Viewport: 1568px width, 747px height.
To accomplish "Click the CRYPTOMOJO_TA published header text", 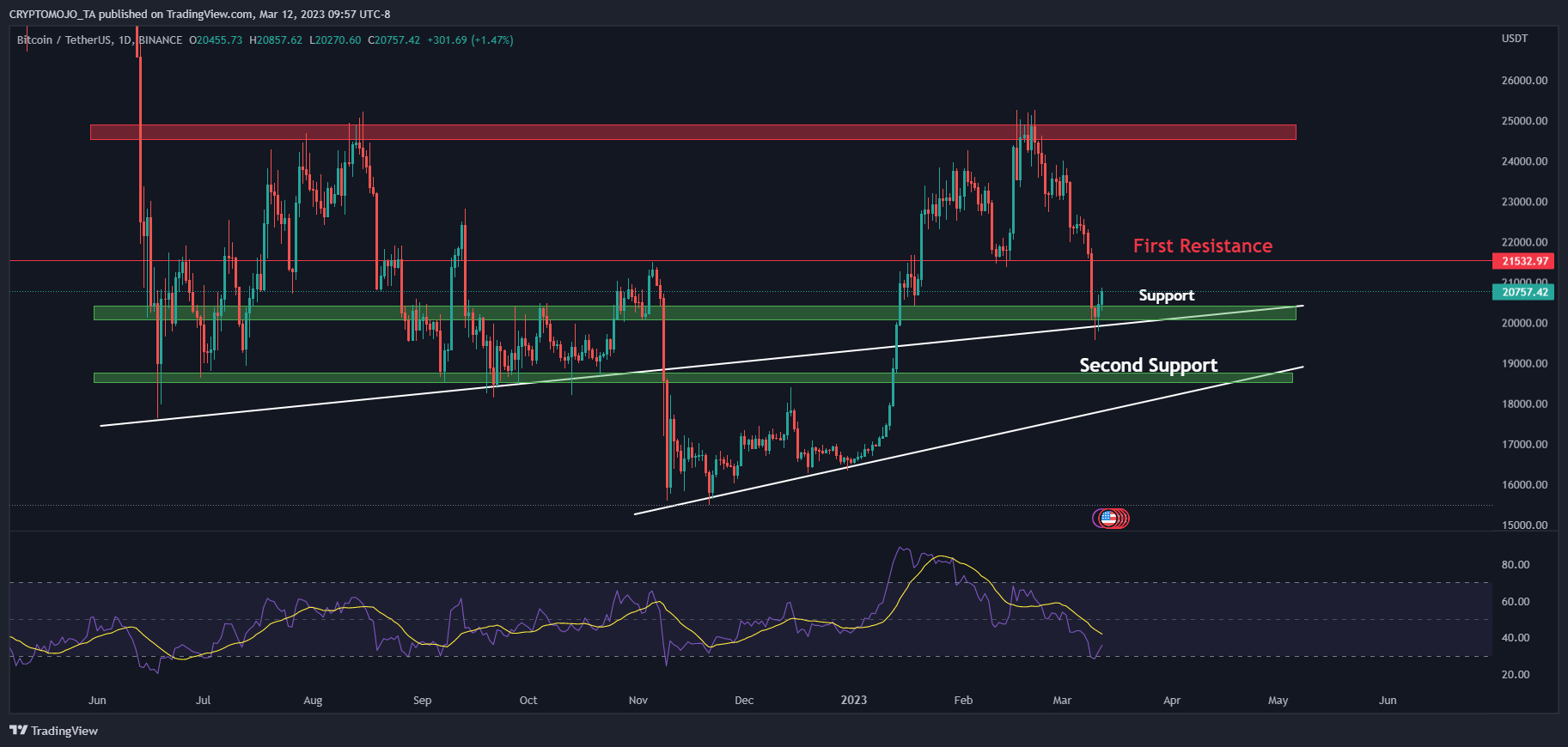I will (200, 15).
